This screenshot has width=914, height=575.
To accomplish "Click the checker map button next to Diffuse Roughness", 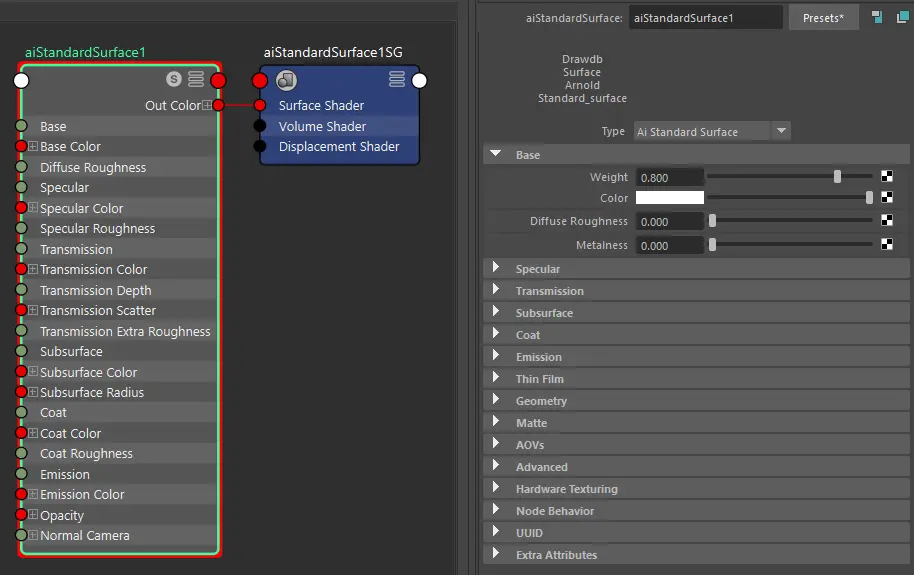I will pos(887,221).
